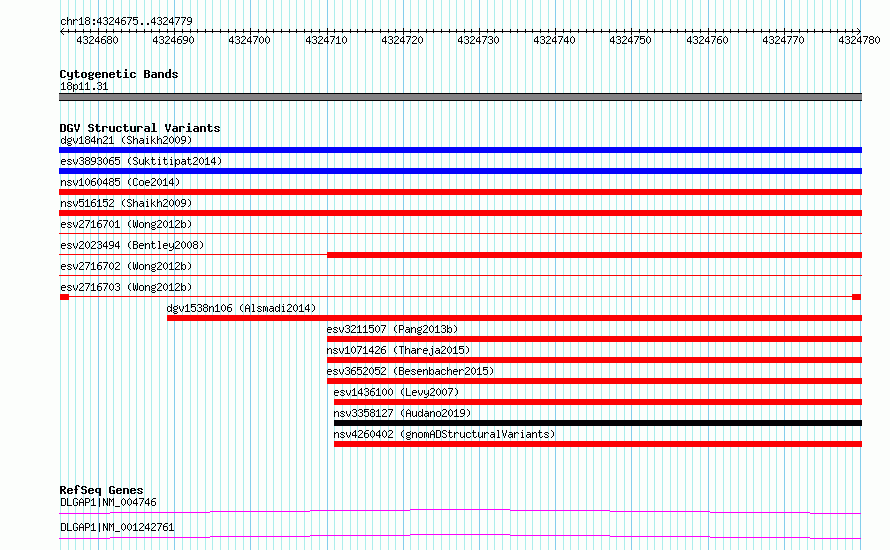Click the DGV Structural Variants track title
This screenshot has width=890, height=550.
tap(140, 128)
